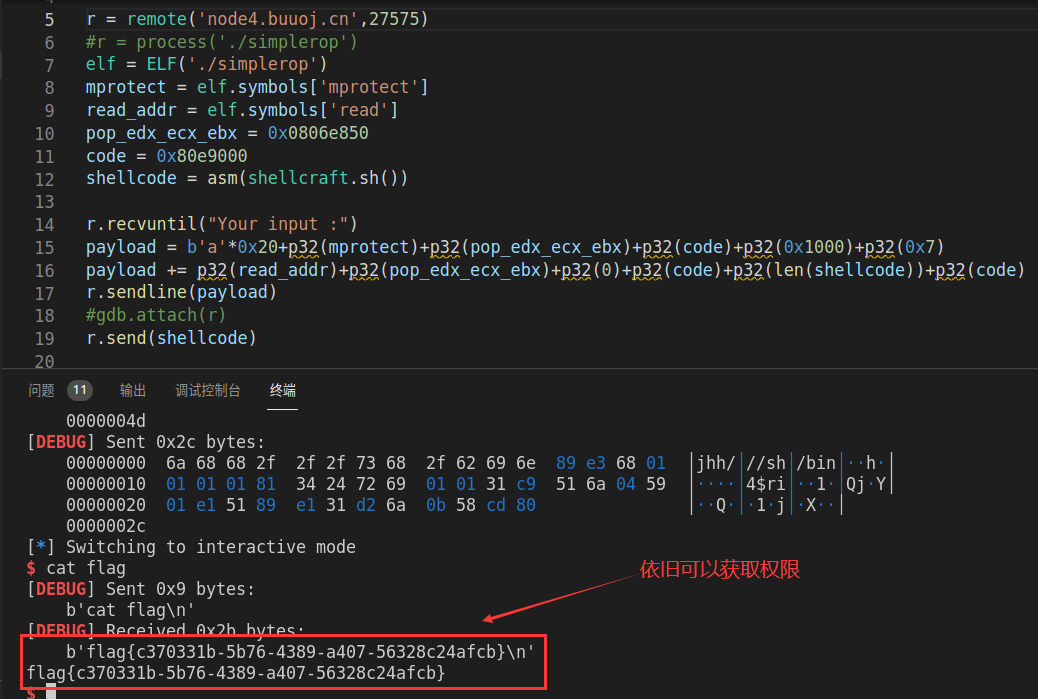The height and width of the screenshot is (699, 1038).
Task: Click the elf.symbols['mprotect'] line
Action: [257, 87]
